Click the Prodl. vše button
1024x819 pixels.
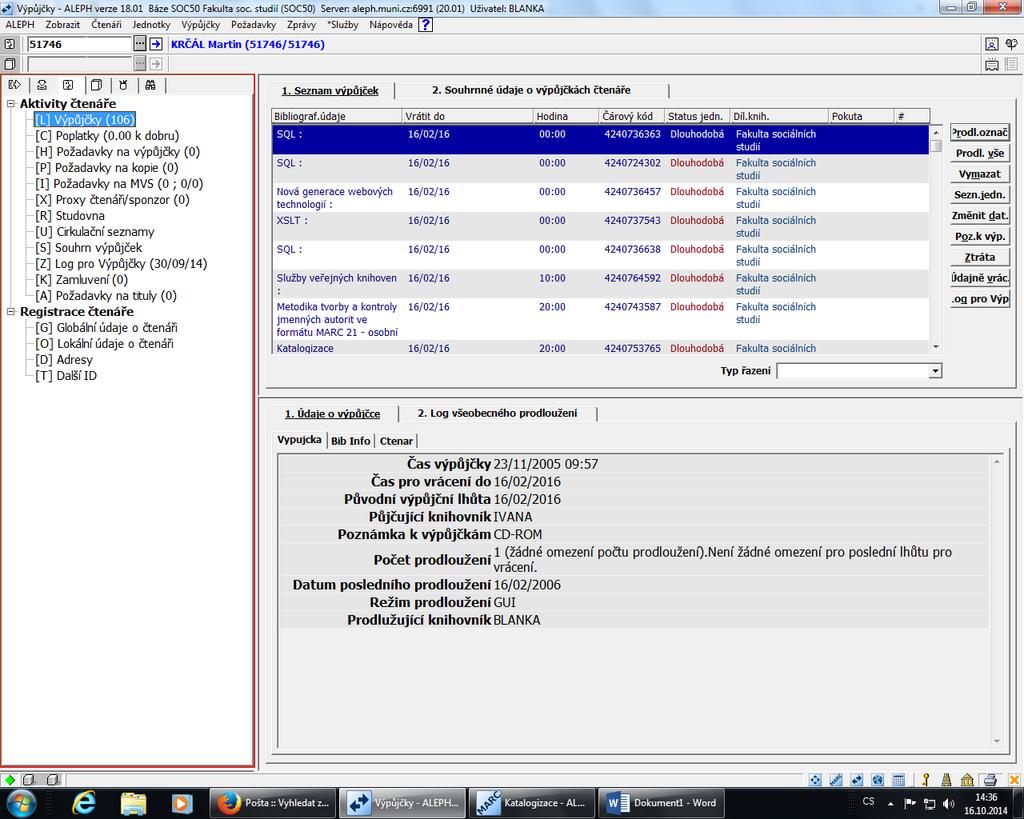click(x=980, y=153)
